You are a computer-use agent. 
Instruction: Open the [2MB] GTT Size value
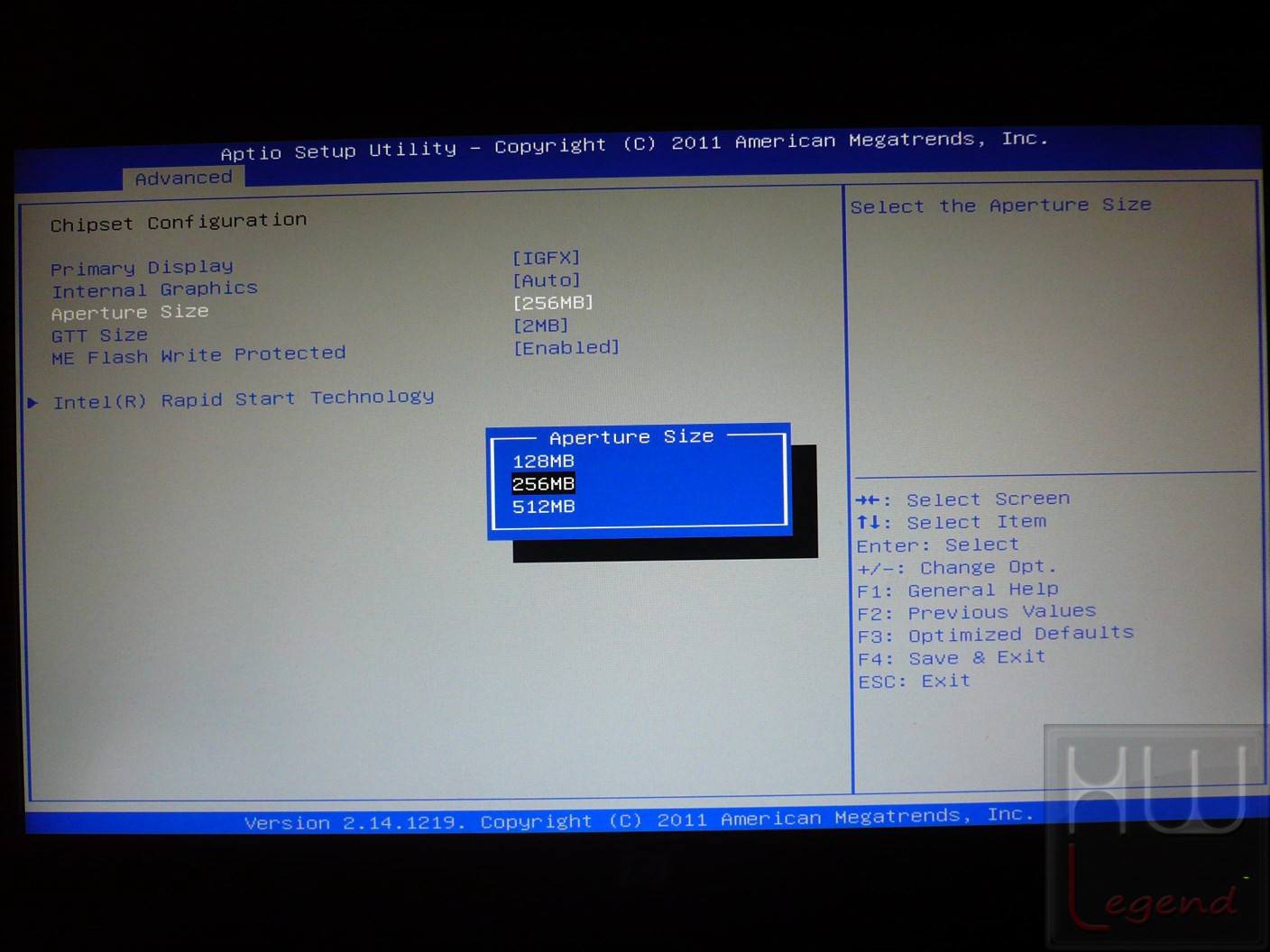[541, 325]
